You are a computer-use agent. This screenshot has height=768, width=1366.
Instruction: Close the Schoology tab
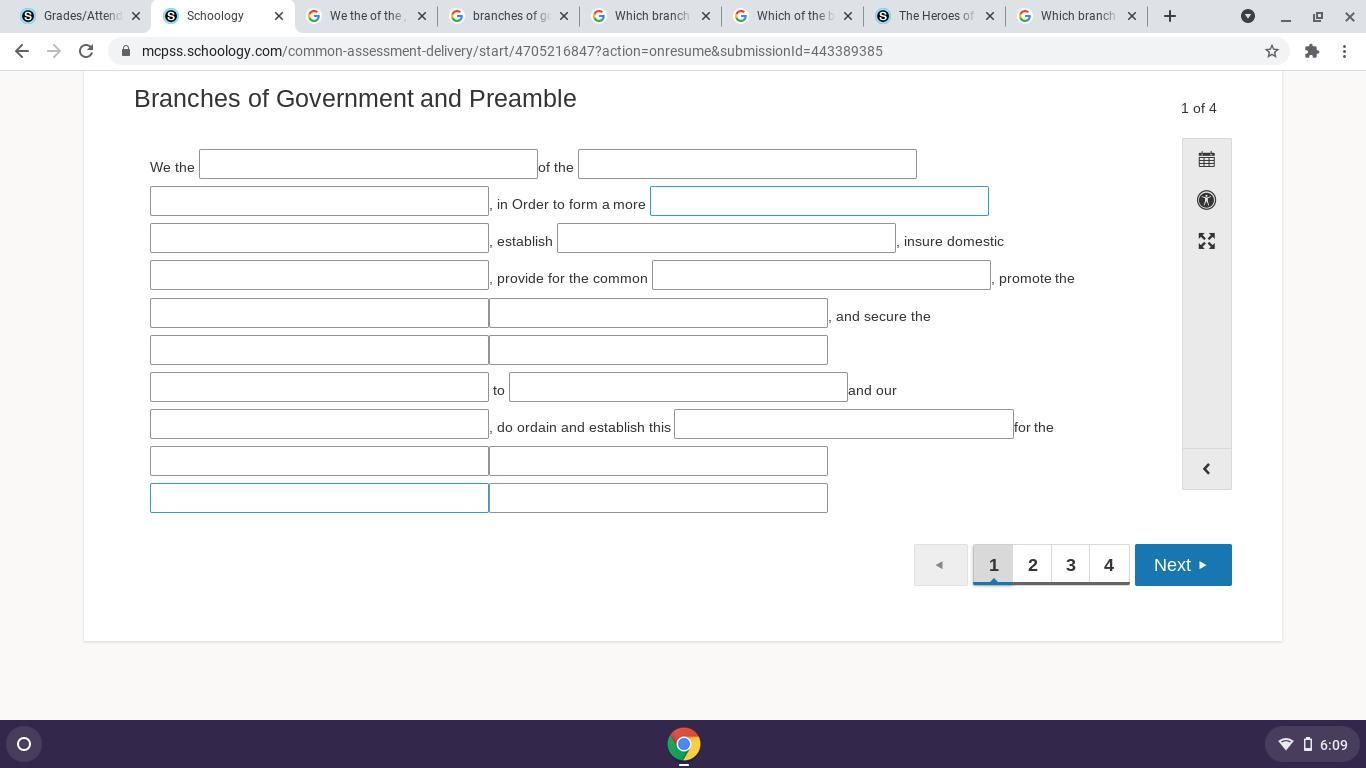click(x=279, y=16)
